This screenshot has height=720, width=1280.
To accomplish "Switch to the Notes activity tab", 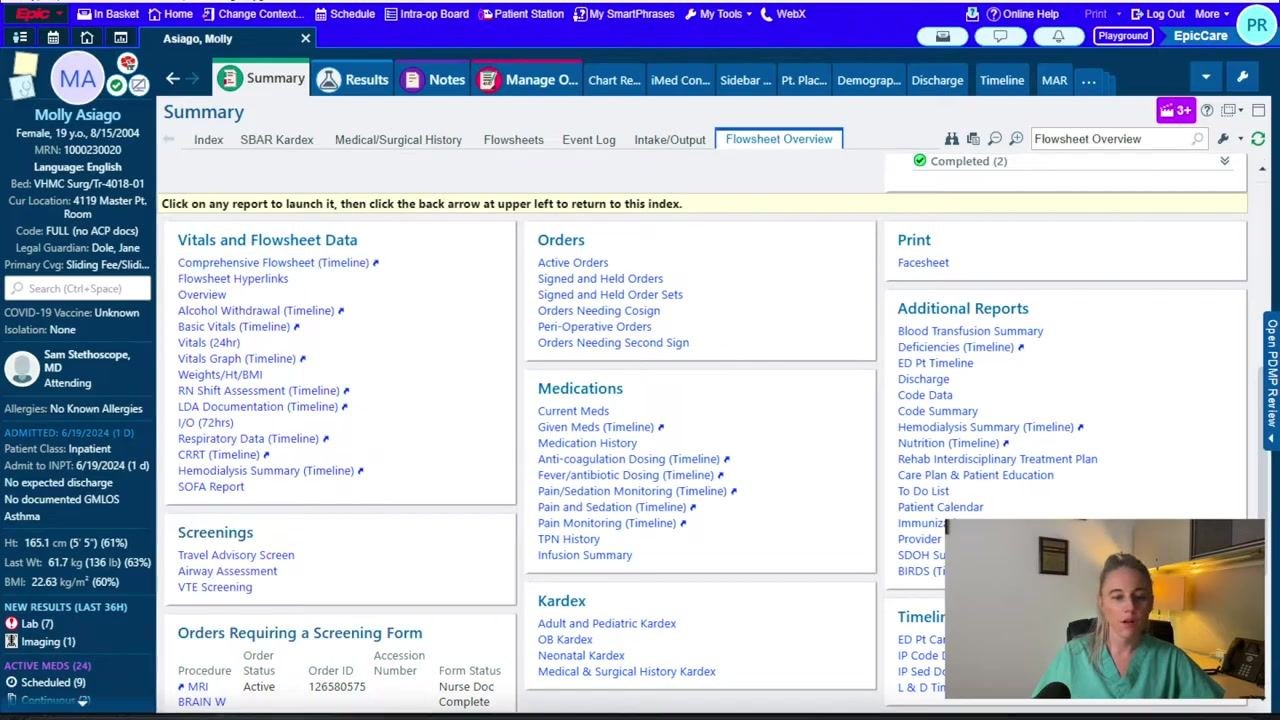I will (x=433, y=80).
